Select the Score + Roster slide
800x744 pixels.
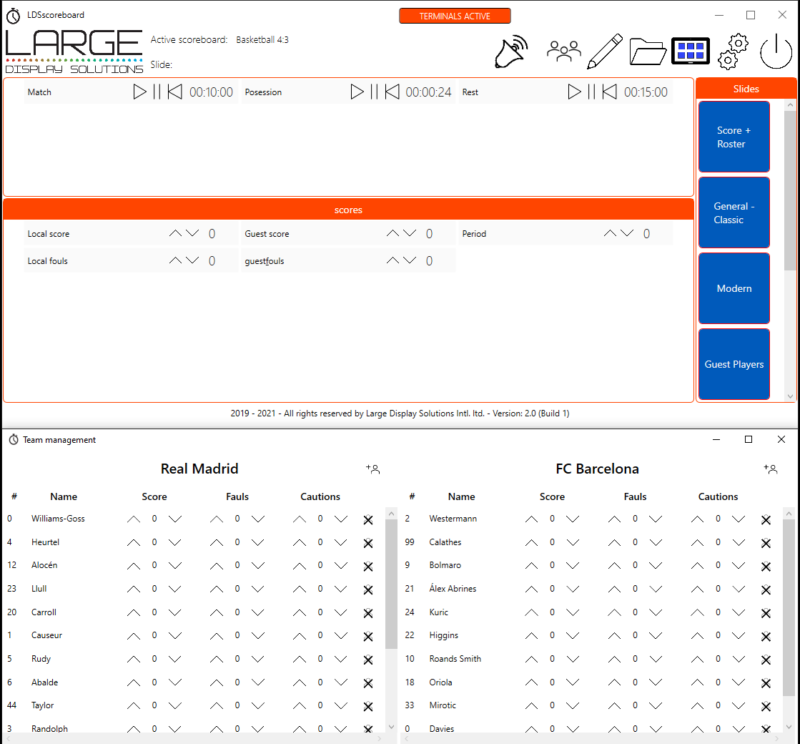tap(734, 136)
